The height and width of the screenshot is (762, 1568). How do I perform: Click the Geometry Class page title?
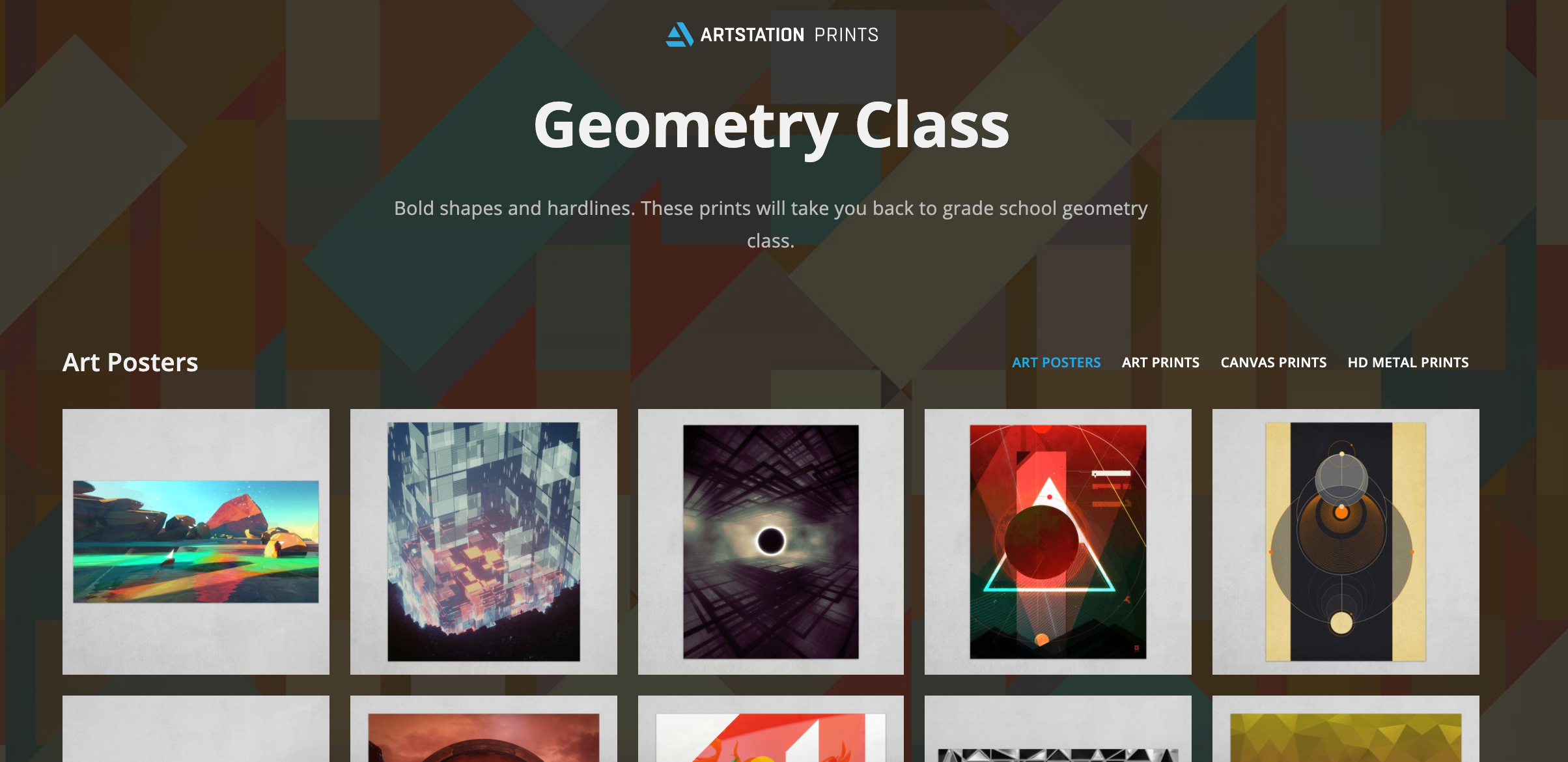tap(772, 126)
